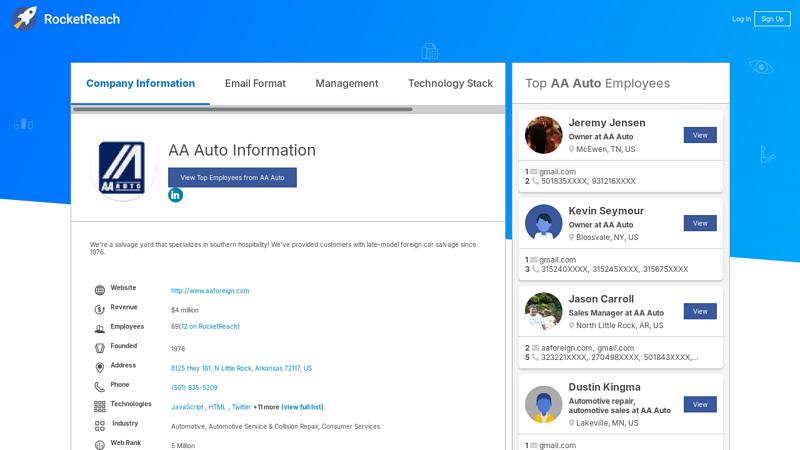800x450 pixels.
Task: Click the RocketReach brand name text
Action: tap(82, 19)
